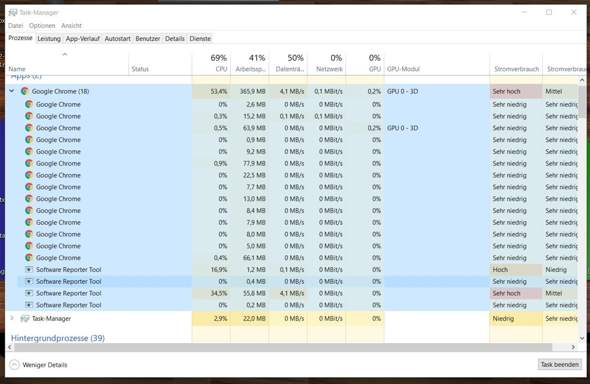Click Chrome icon of the 15,2 MB process
Viewport: 590px width, 384px height.
[x=29, y=116]
